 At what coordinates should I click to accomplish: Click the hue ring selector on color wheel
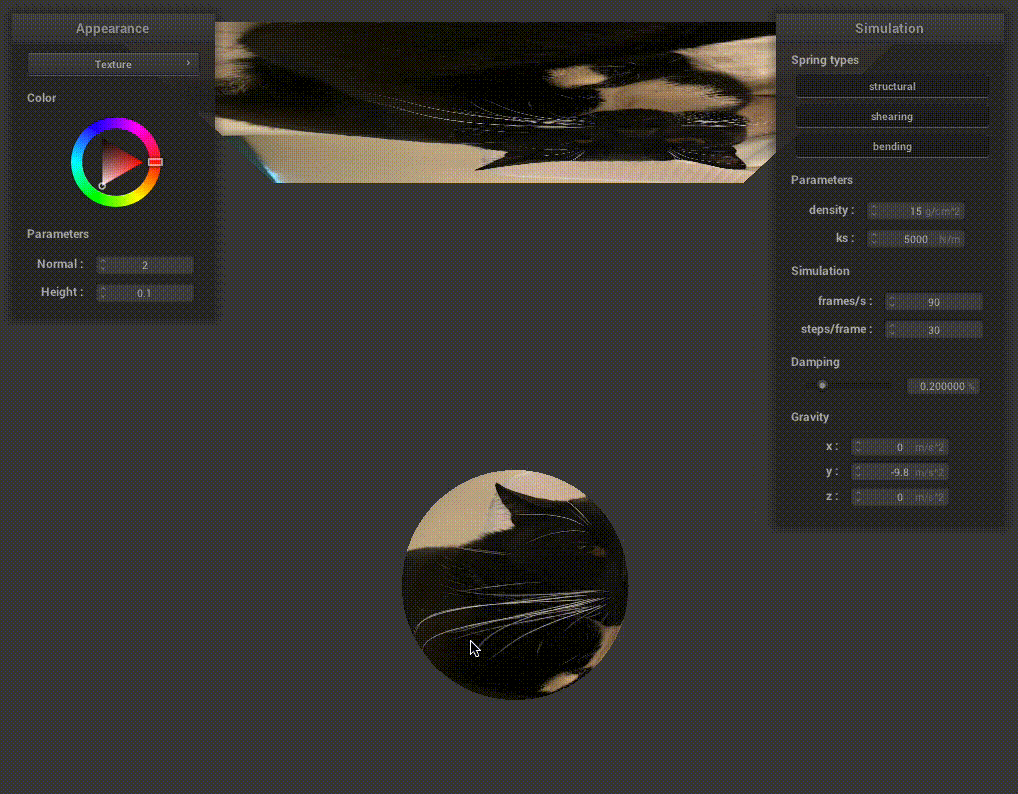coord(155,161)
